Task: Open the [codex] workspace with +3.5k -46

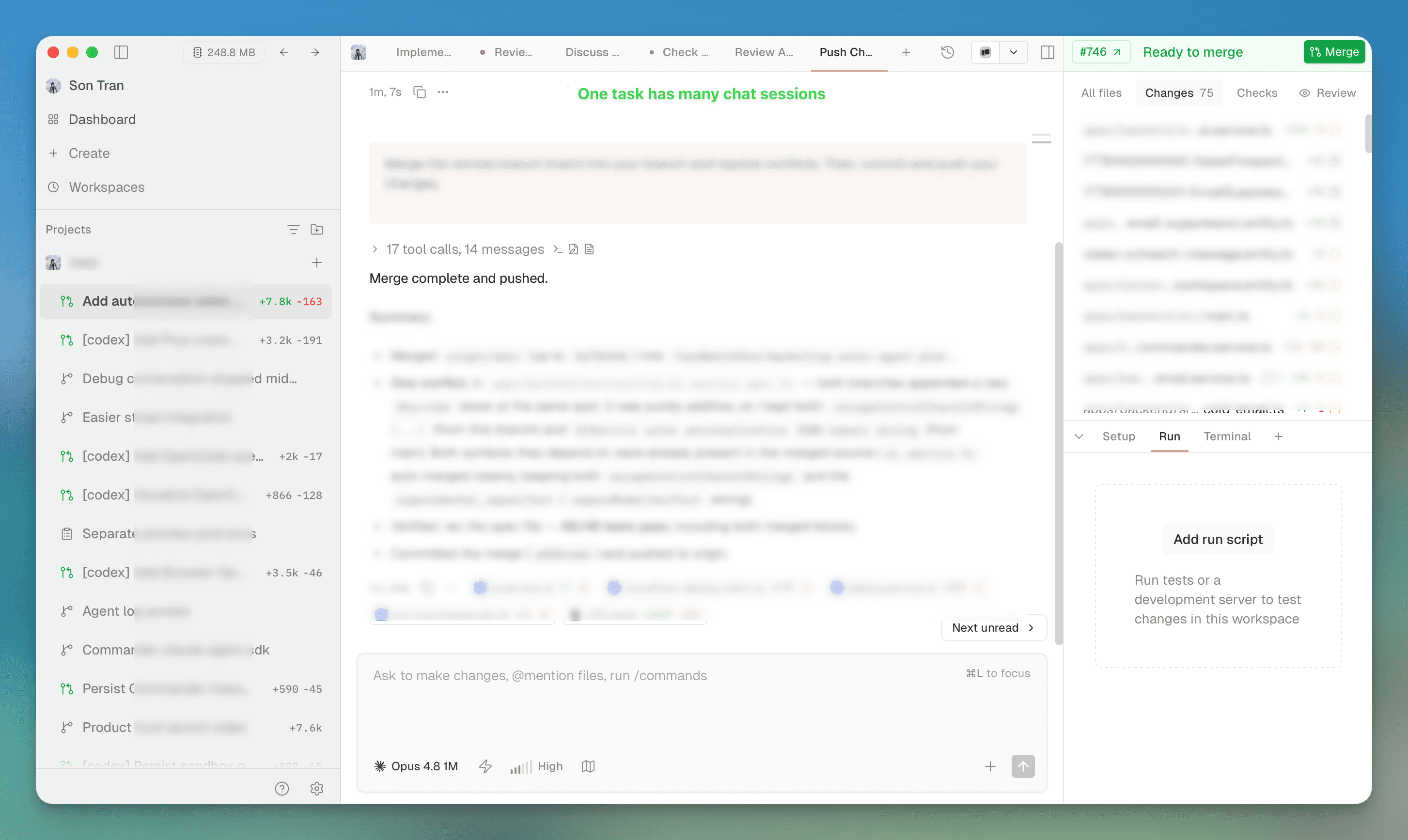Action: pos(186,573)
